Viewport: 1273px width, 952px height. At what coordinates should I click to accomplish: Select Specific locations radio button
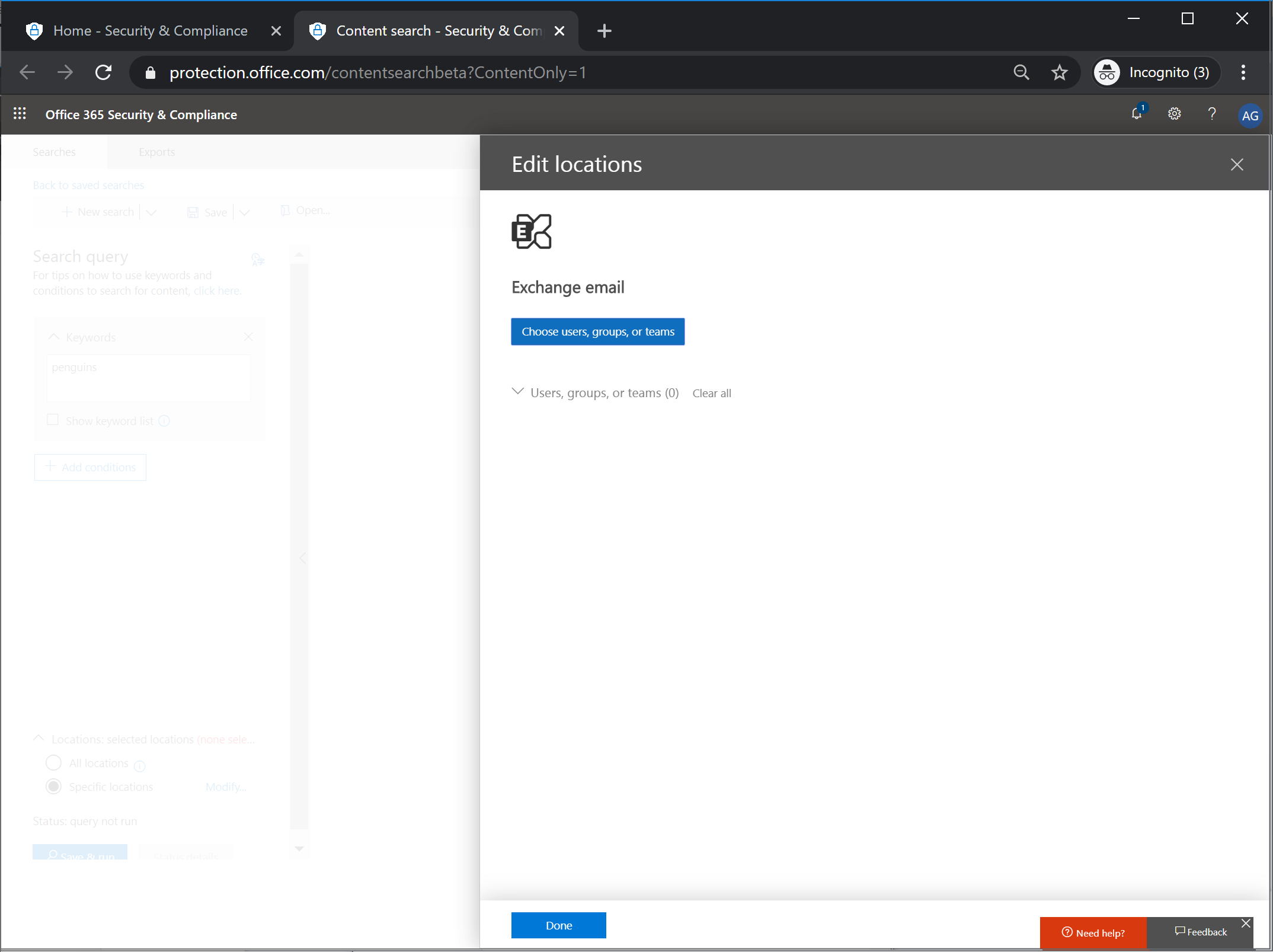(x=53, y=787)
